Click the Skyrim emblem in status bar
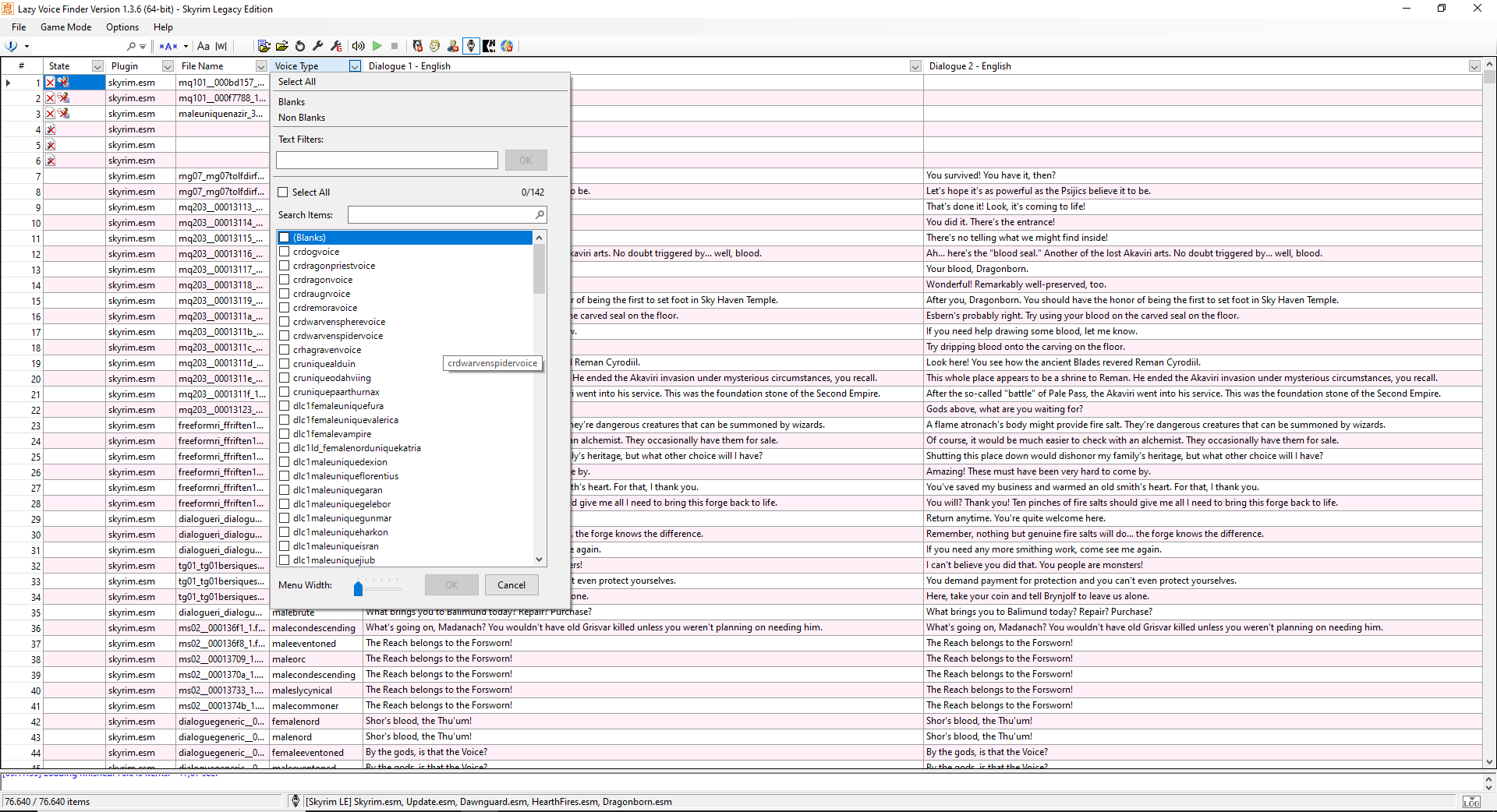The width and height of the screenshot is (1497, 812). tap(296, 801)
